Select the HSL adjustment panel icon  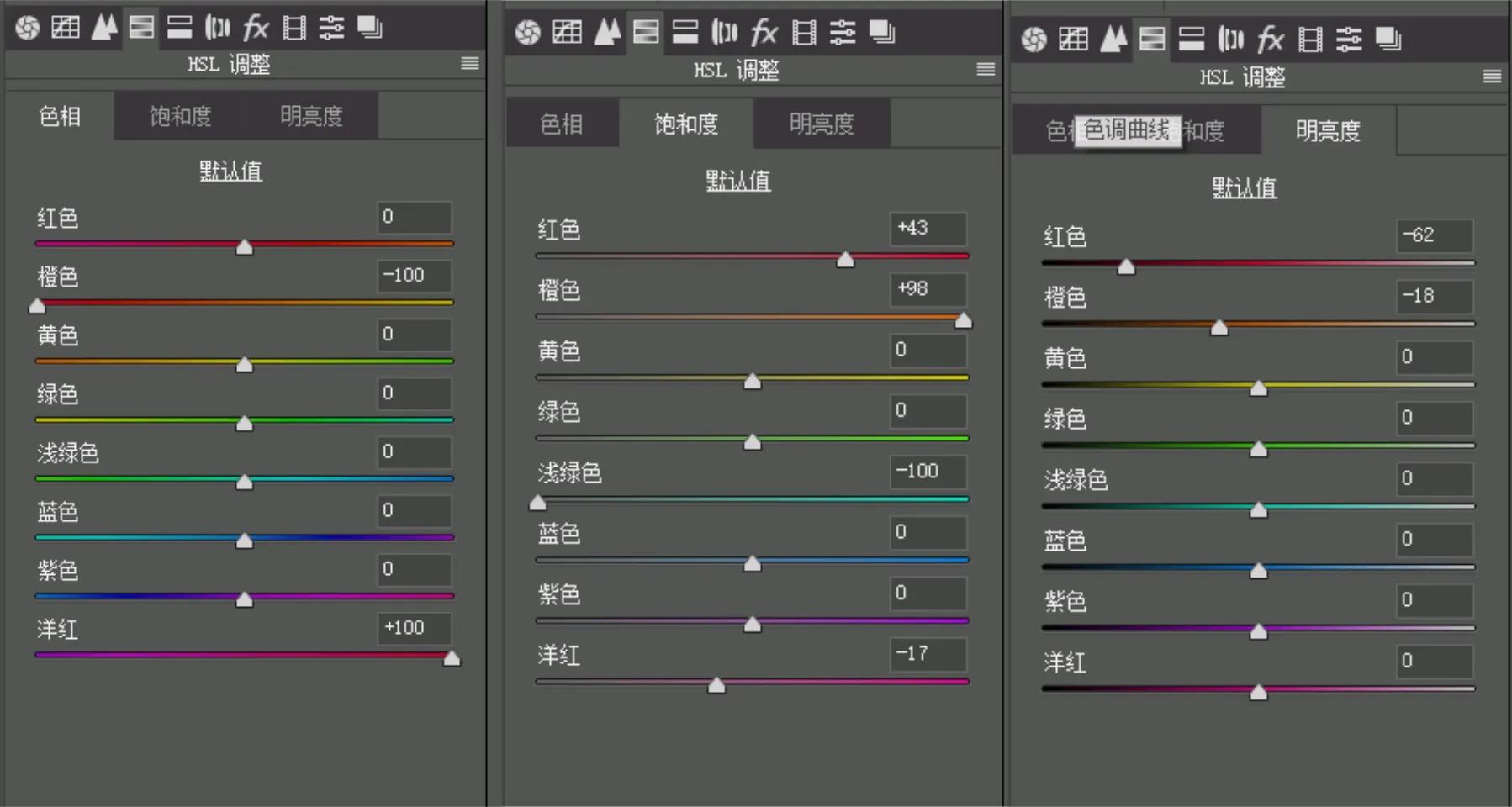[141, 27]
